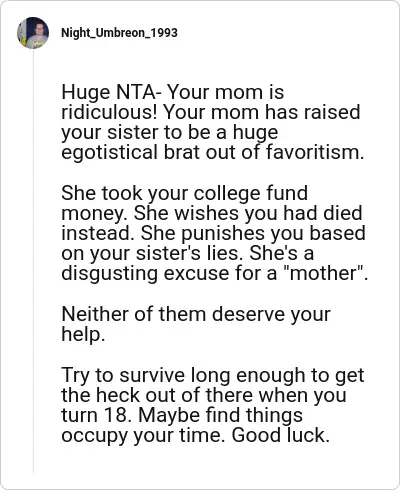Click the Night_Umbreon_1993 username link
Viewport: 400px width, 490px height.
point(119,33)
